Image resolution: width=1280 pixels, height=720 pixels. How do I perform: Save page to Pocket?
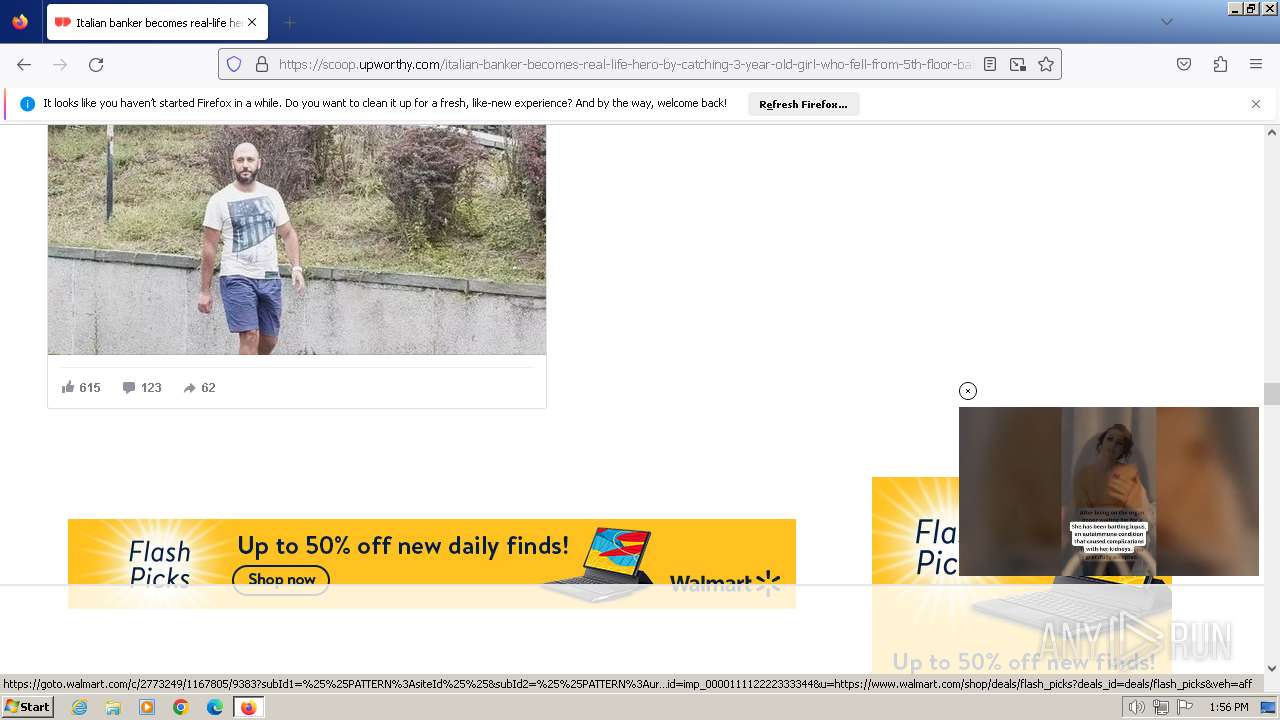pyautogui.click(x=1184, y=64)
